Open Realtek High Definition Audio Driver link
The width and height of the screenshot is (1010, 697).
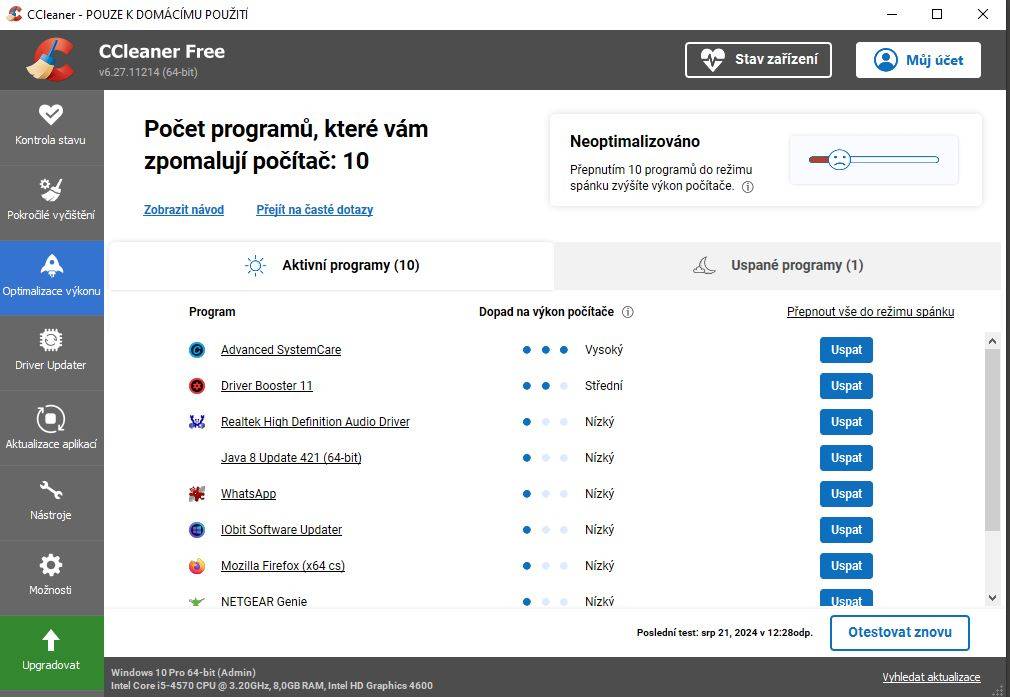[315, 422]
